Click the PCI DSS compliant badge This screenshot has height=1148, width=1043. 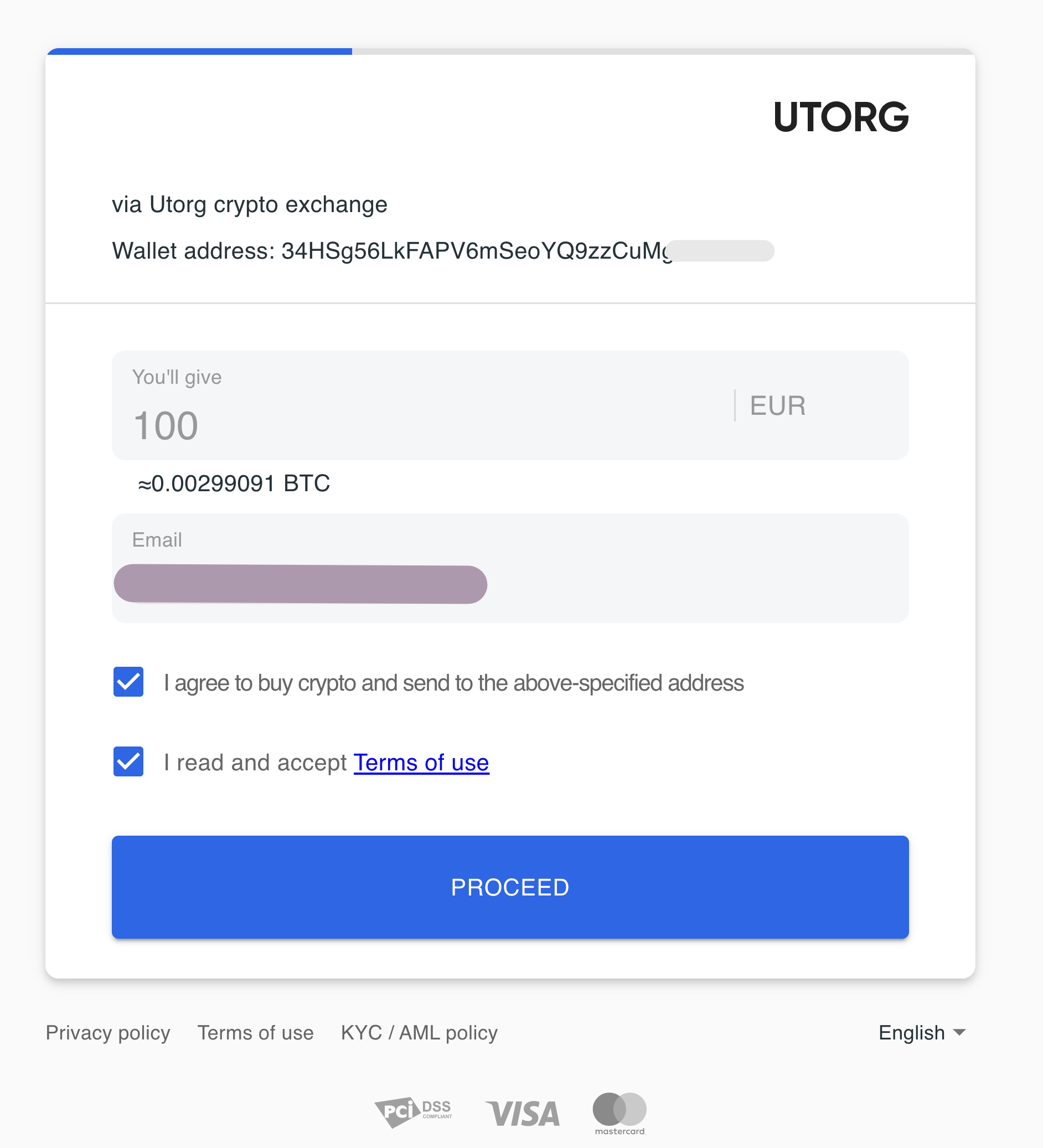(414, 1111)
